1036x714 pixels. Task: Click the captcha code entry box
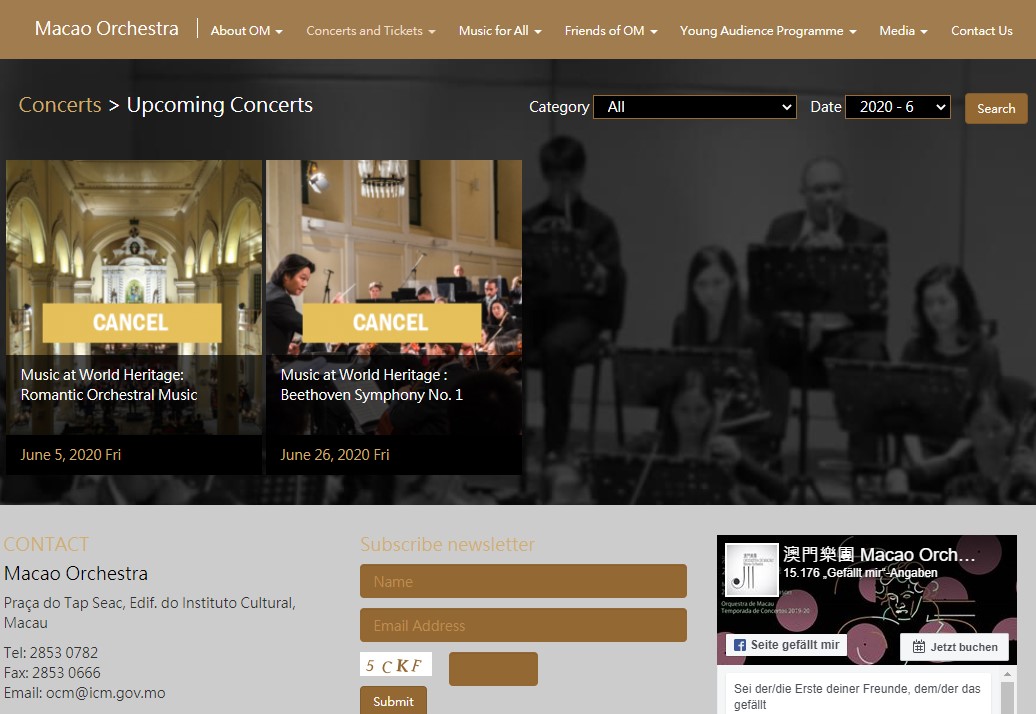point(493,669)
